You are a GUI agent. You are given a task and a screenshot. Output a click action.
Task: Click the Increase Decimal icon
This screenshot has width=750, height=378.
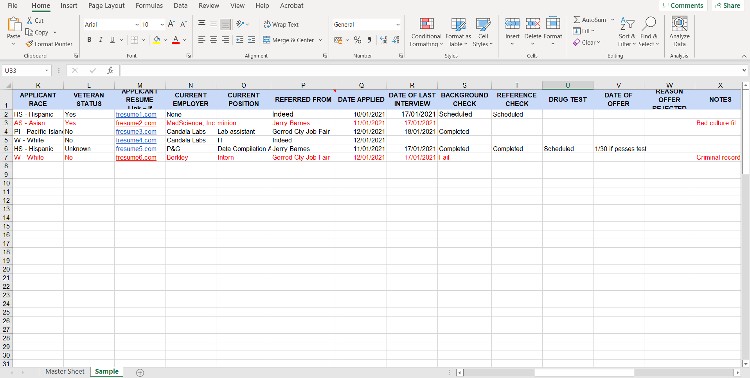point(383,40)
